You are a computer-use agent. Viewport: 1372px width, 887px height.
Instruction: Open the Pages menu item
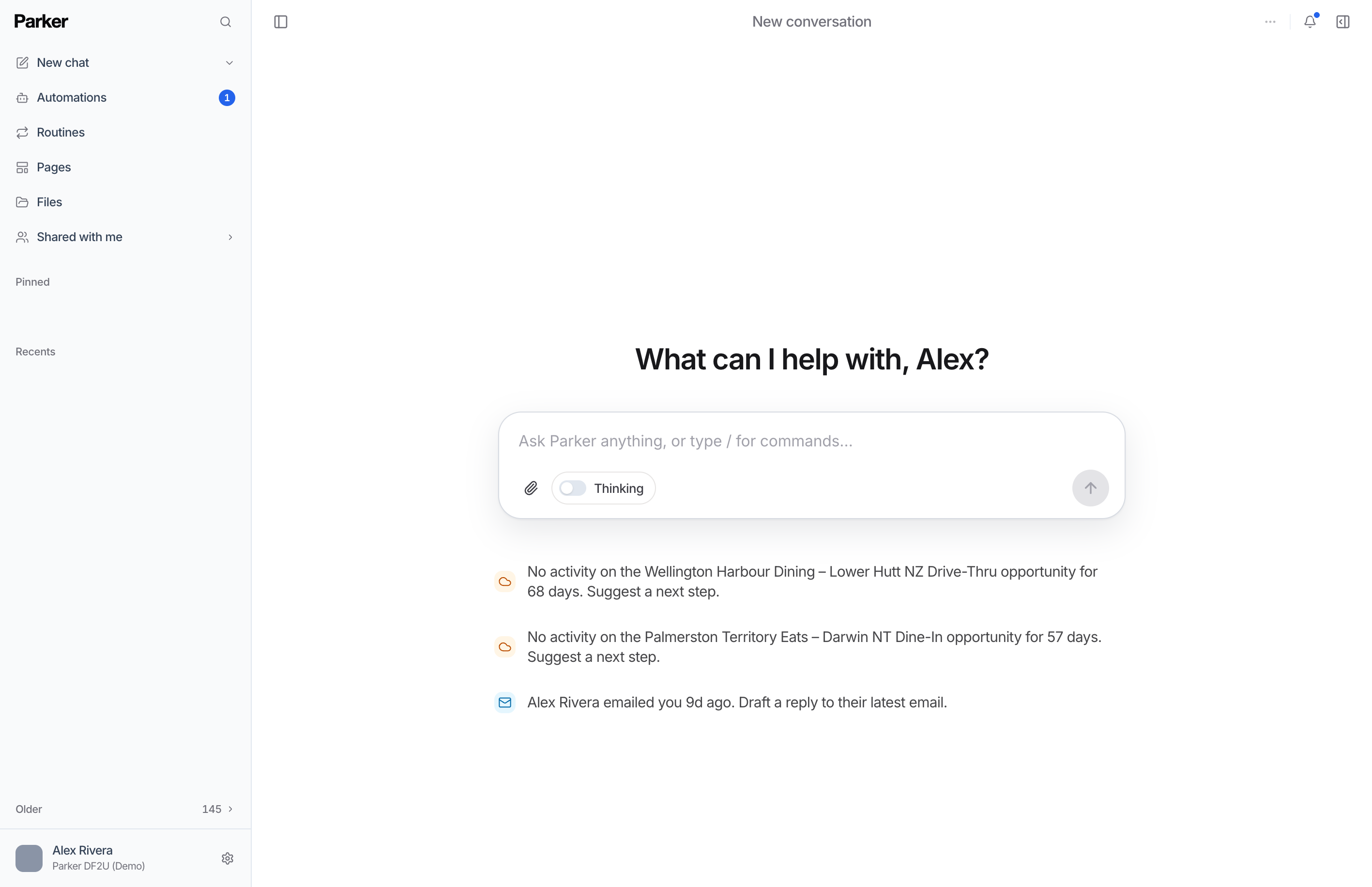click(125, 168)
